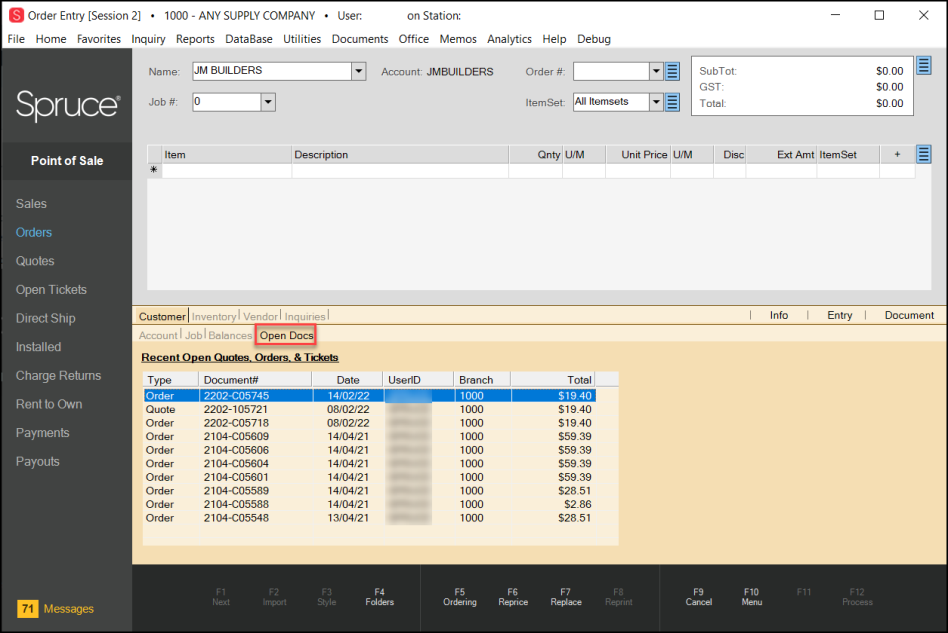Open the DataBase menu
Viewport: 948px width, 633px height.
pos(248,39)
